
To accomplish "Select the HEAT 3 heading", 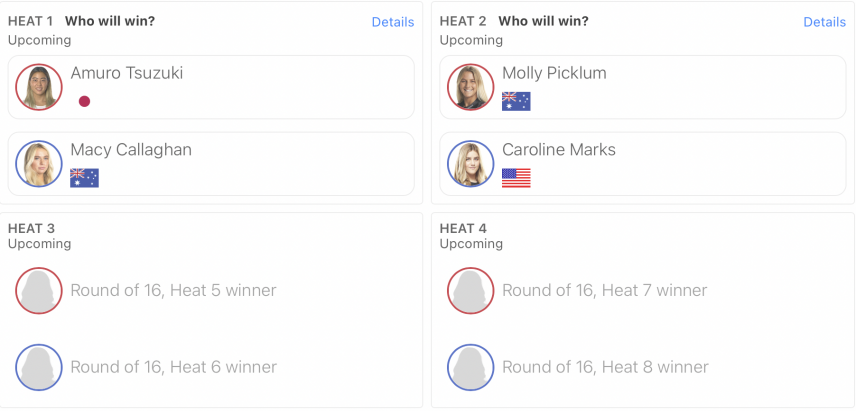I will pyautogui.click(x=31, y=228).
